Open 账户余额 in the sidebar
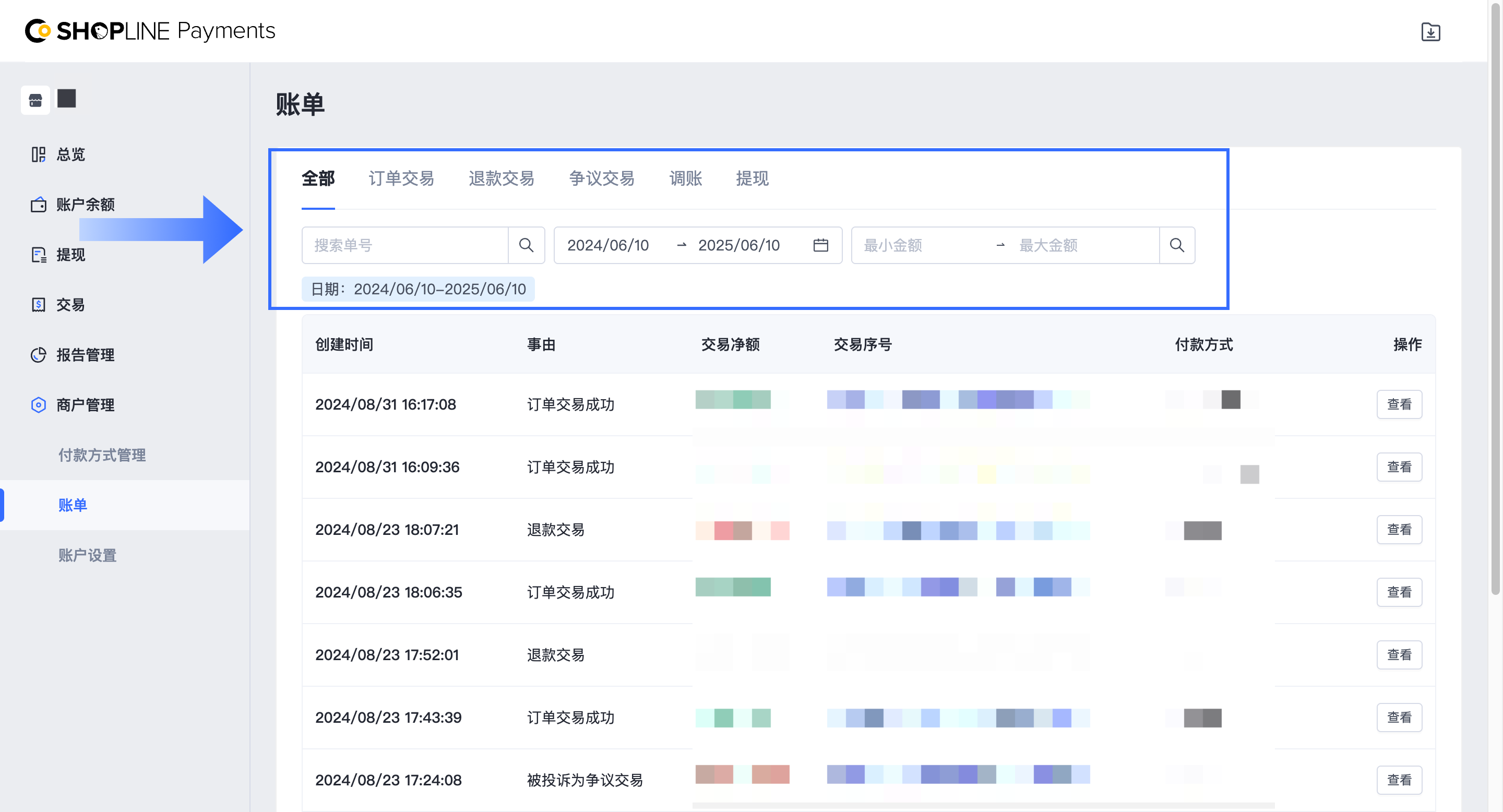Image resolution: width=1503 pixels, height=812 pixels. coord(85,204)
